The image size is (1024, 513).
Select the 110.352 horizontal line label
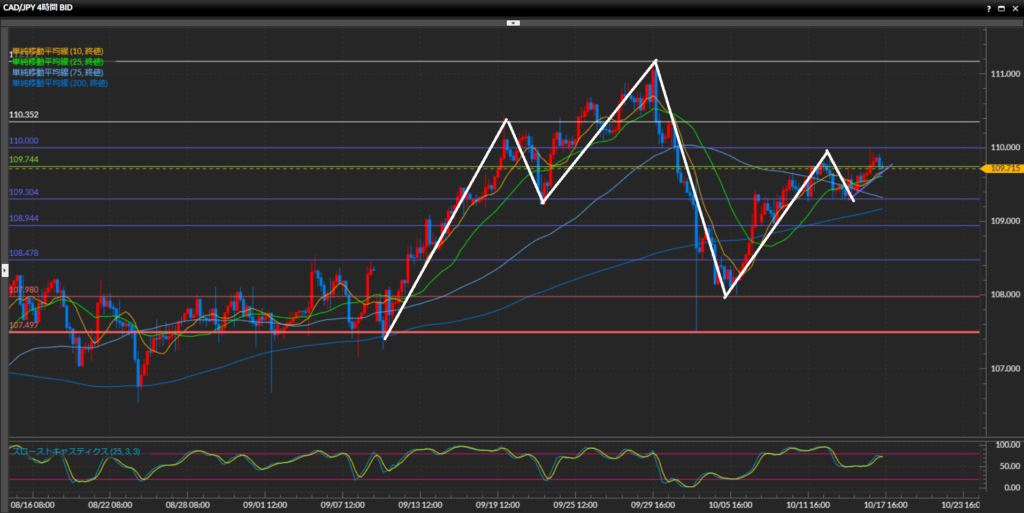[x=23, y=115]
